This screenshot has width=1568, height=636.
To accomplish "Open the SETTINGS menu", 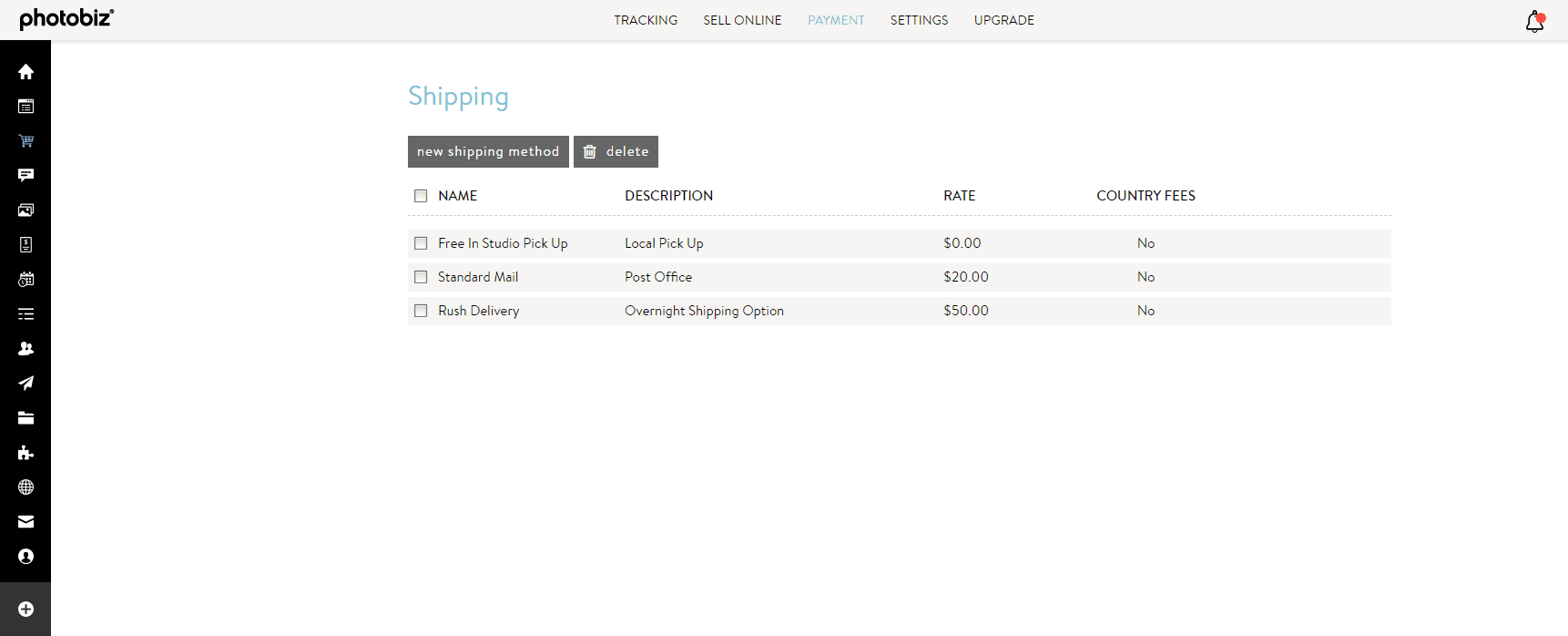I will click(x=919, y=20).
